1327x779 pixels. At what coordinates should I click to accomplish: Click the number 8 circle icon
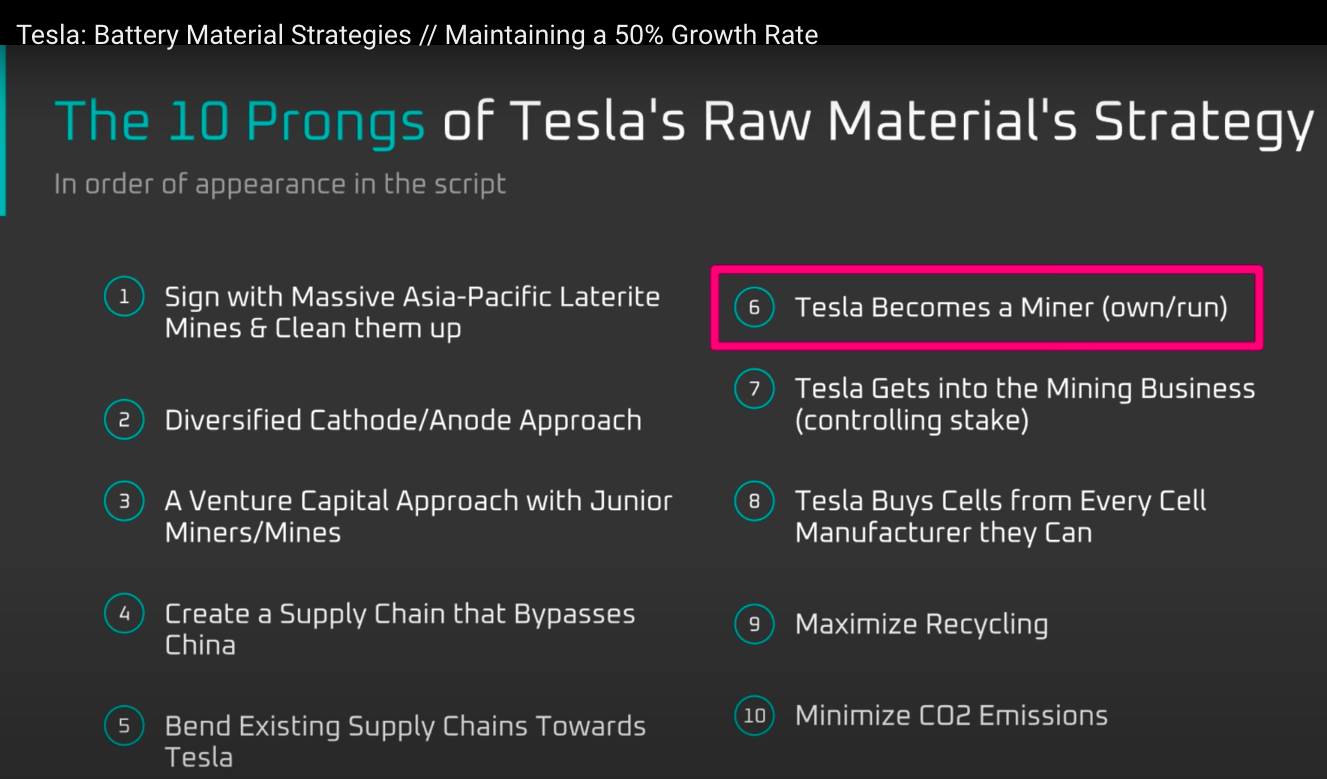(754, 501)
